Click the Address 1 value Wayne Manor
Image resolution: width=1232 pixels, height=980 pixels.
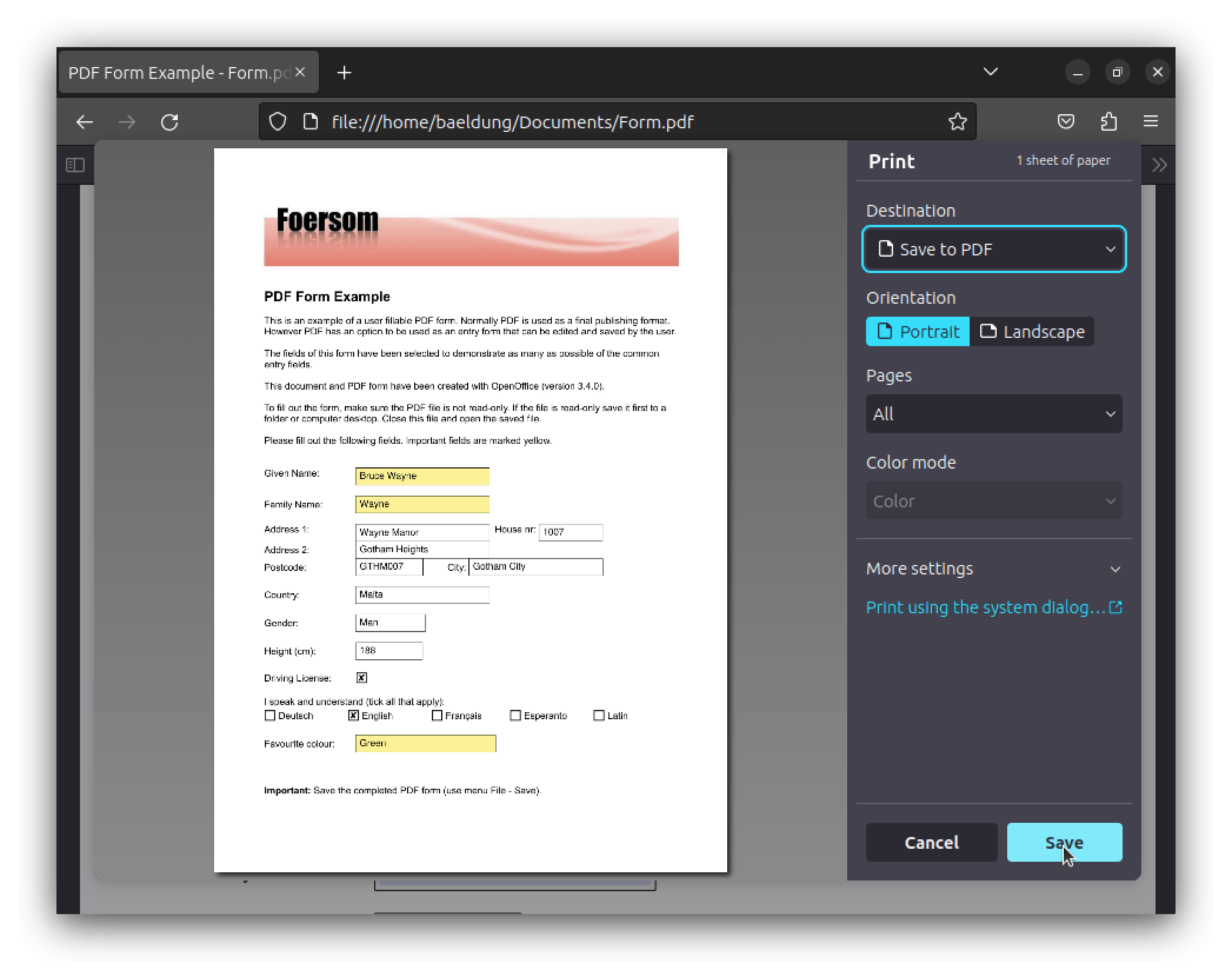(422, 532)
